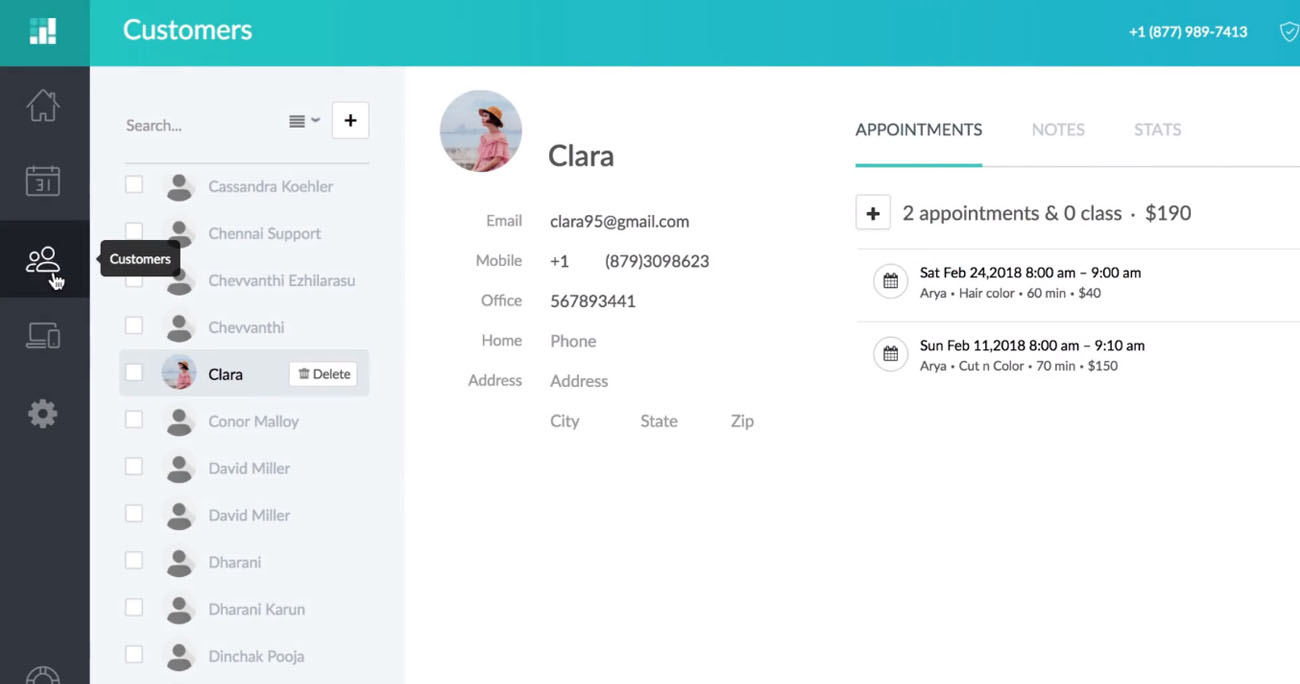Switch to the Stats tab
This screenshot has height=684, width=1300.
(x=1157, y=130)
